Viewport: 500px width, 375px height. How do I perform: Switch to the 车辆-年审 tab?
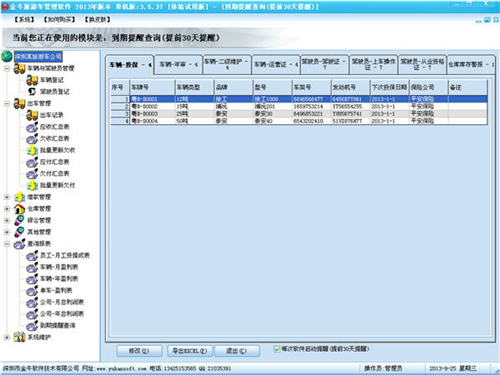(x=179, y=64)
